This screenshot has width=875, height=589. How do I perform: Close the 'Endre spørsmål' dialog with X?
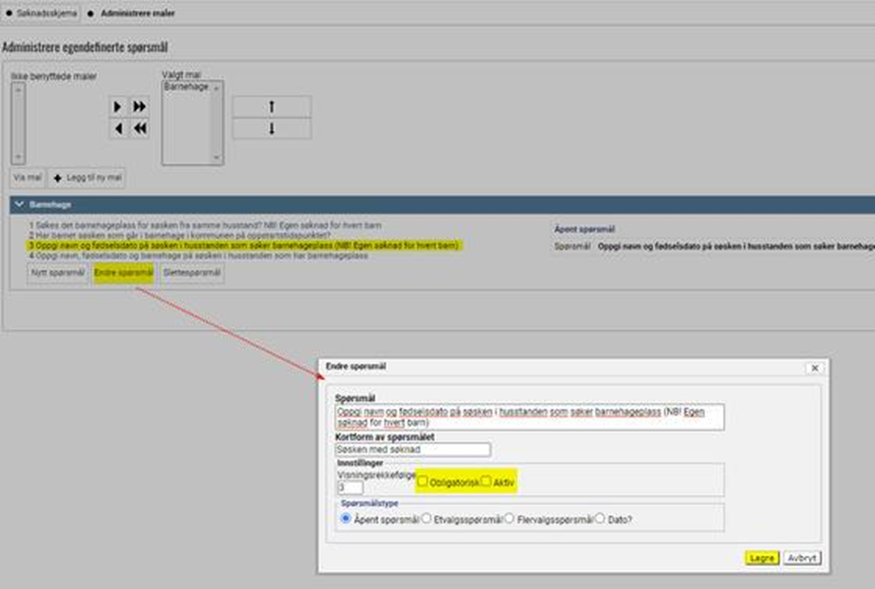814,368
